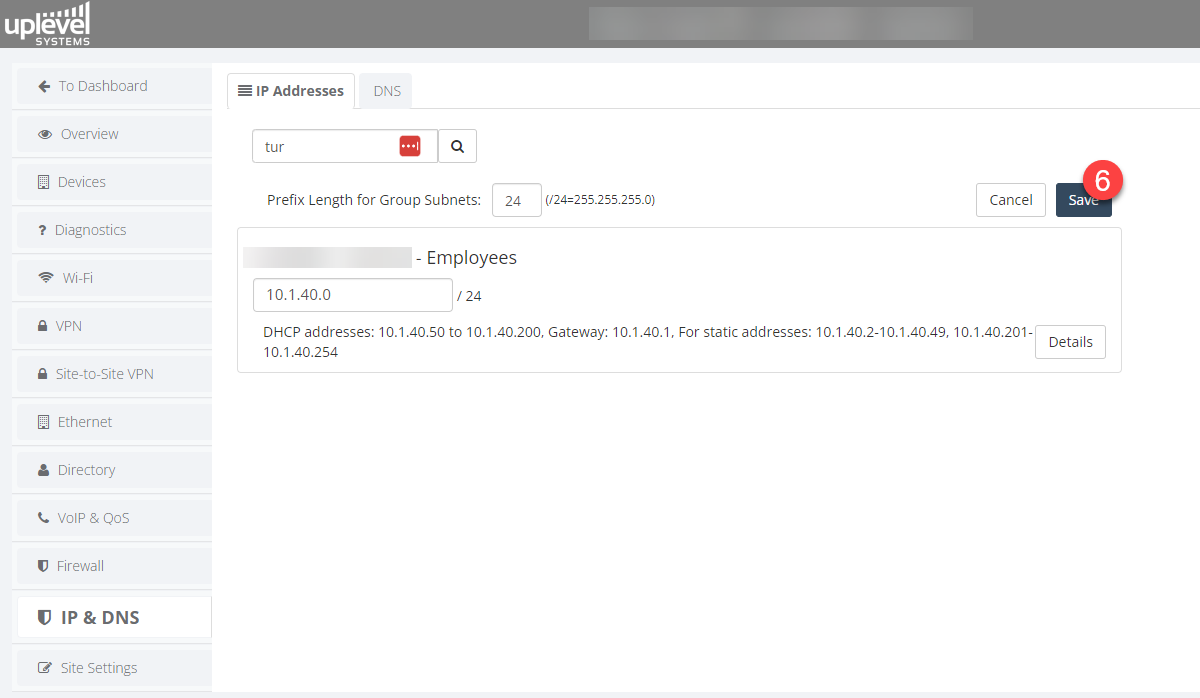Click the Save button
The width and height of the screenshot is (1200, 698).
coord(1083,200)
